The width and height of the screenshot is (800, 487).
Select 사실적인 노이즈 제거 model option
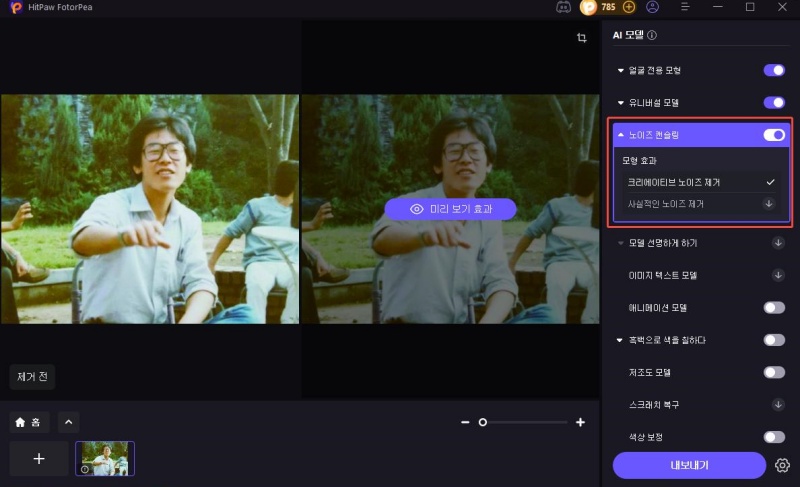(x=702, y=203)
